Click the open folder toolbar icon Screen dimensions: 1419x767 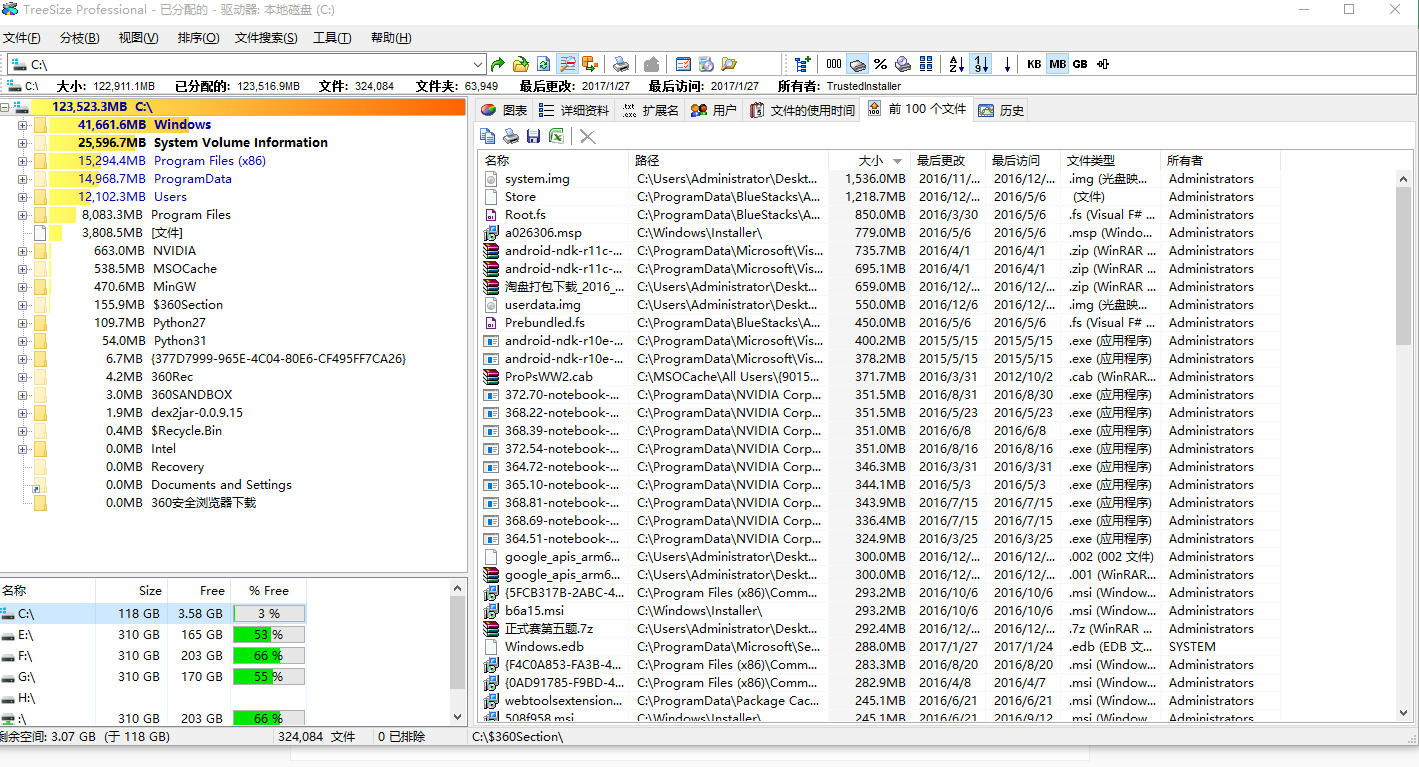coord(521,64)
